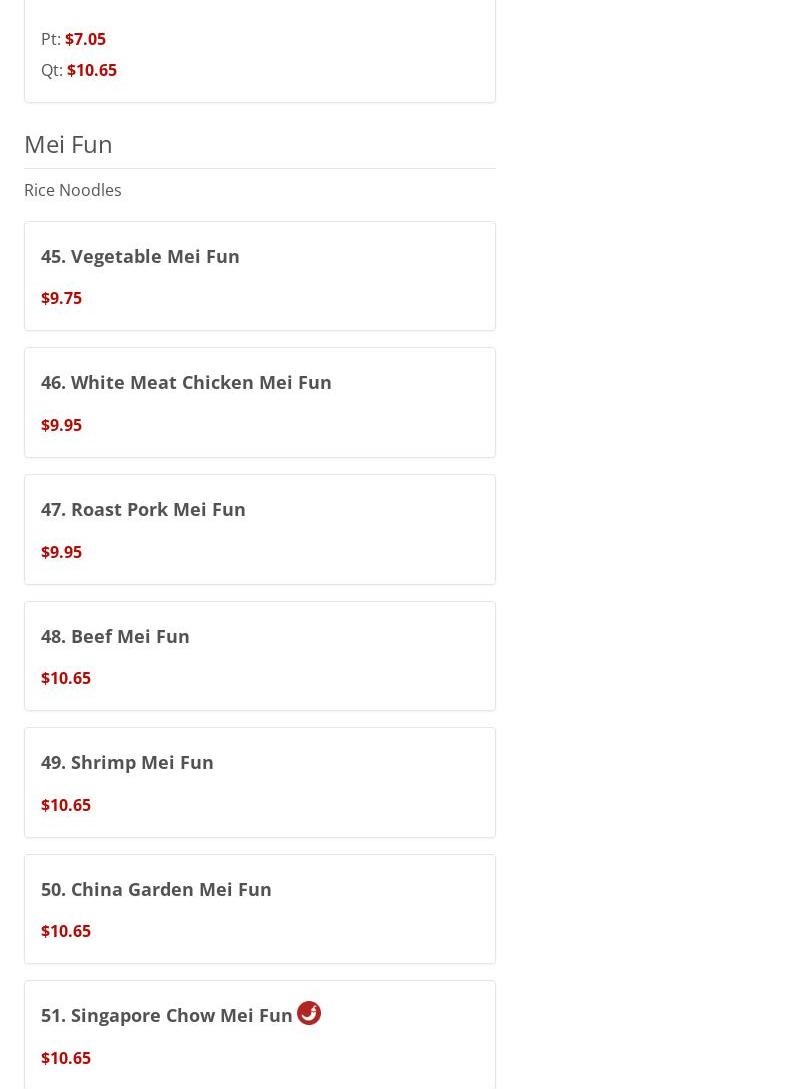The height and width of the screenshot is (1089, 785).
Task: Choose 47. Roast Pork Mei Fun
Action: point(143,509)
